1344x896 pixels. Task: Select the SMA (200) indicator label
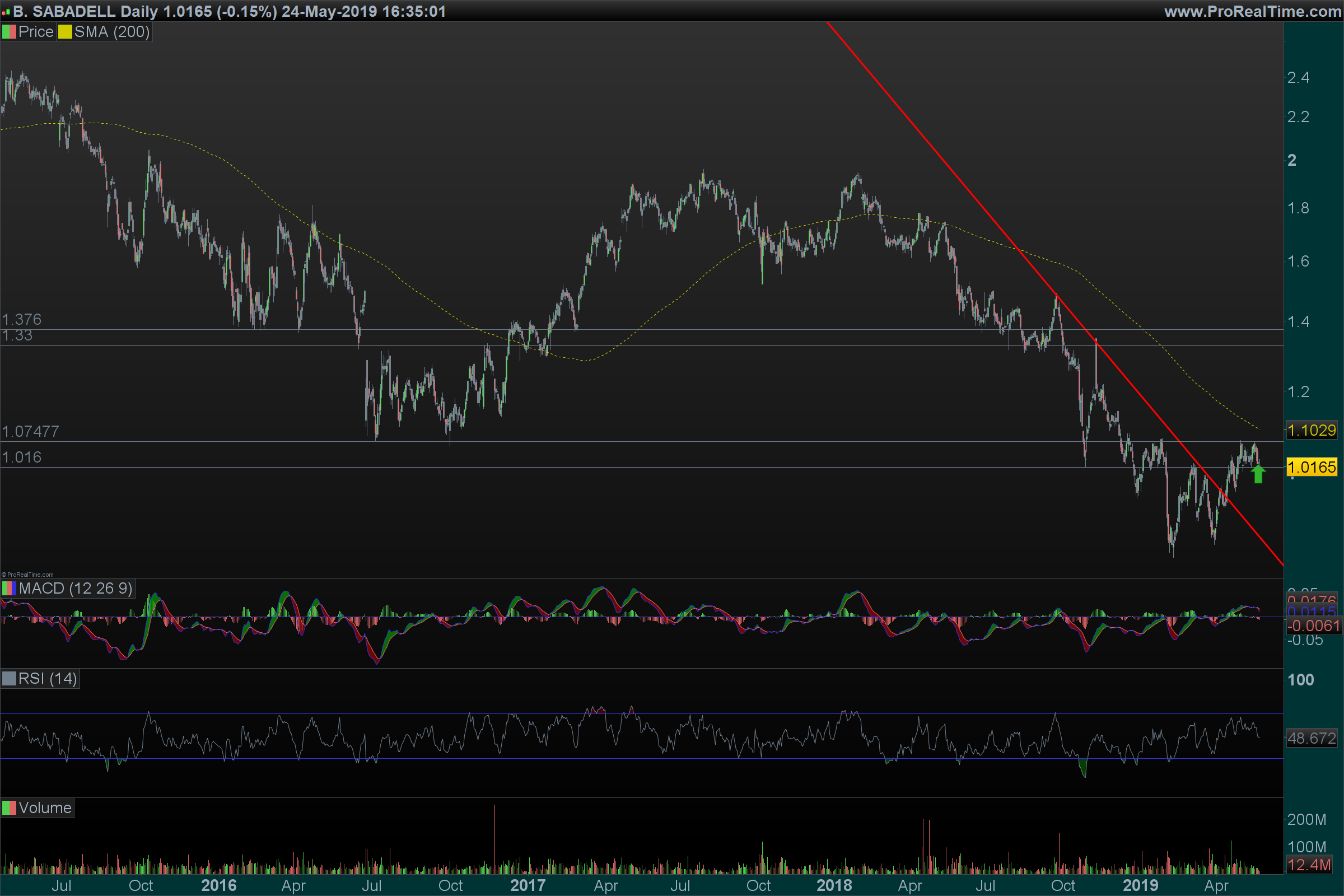click(111, 32)
